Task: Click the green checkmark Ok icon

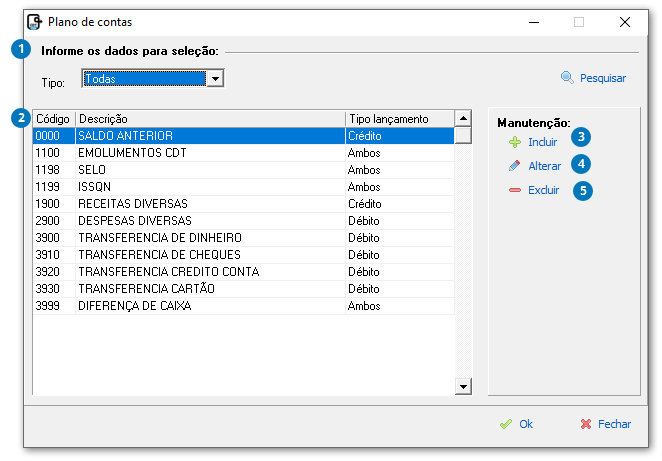Action: coord(506,424)
